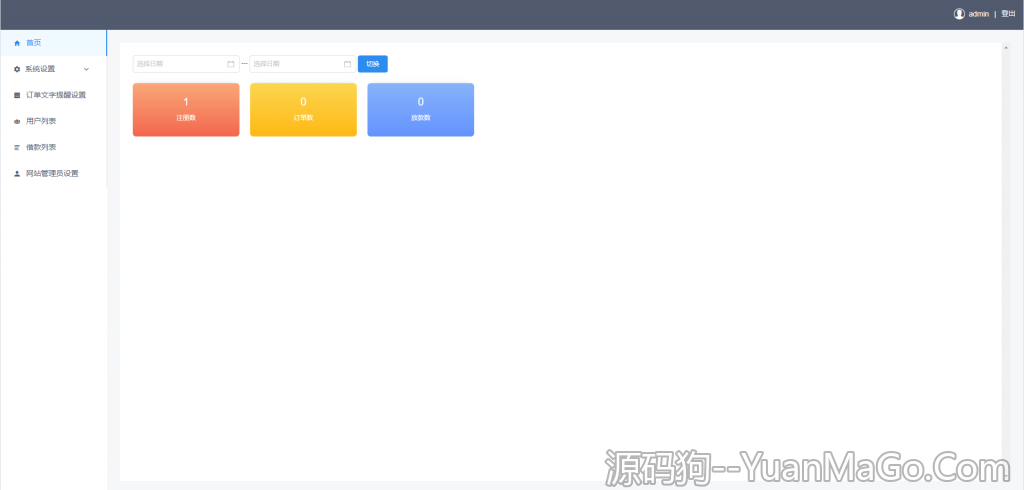
Task: Click the icon beside 用户列表
Action: pyautogui.click(x=17, y=122)
